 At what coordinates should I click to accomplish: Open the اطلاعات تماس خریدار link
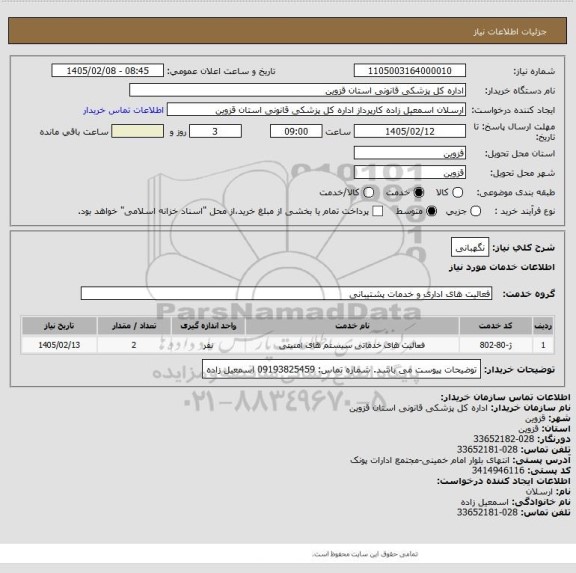pos(123,110)
